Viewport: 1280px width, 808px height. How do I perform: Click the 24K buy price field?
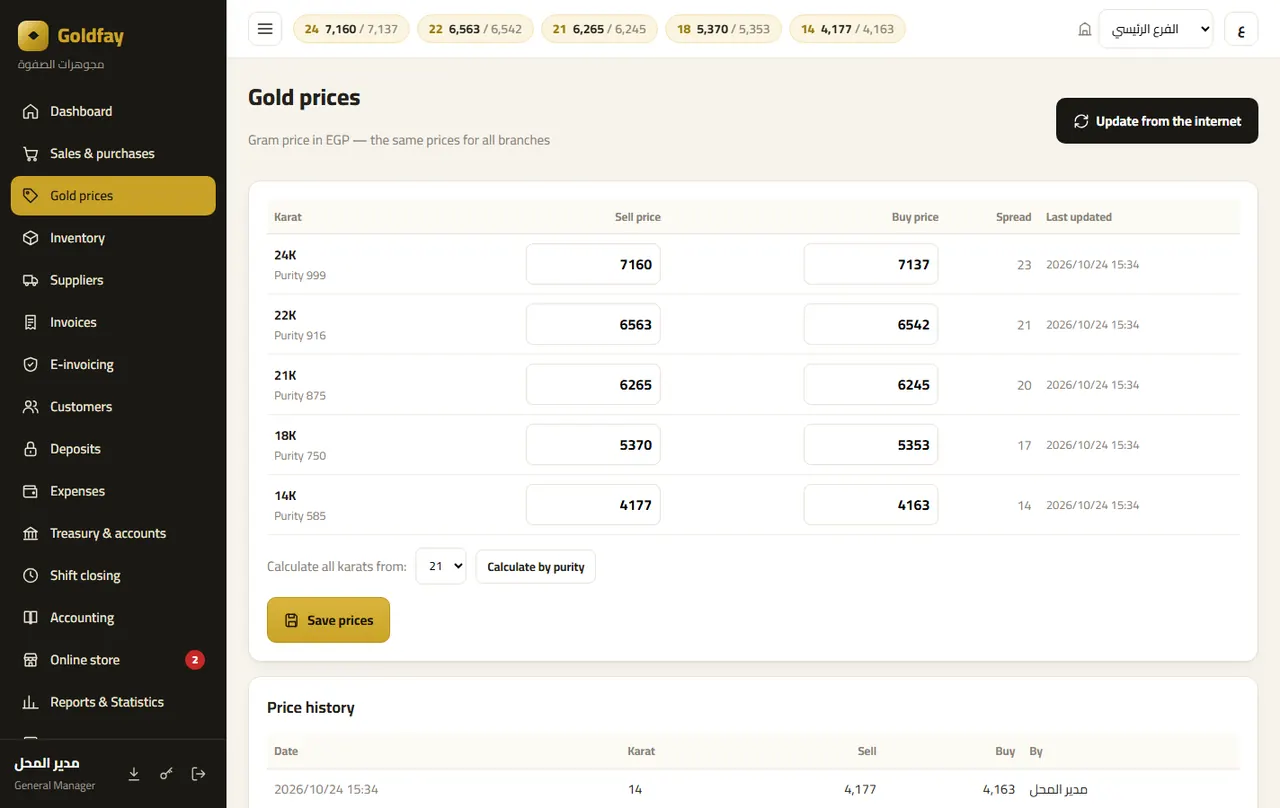coord(871,264)
